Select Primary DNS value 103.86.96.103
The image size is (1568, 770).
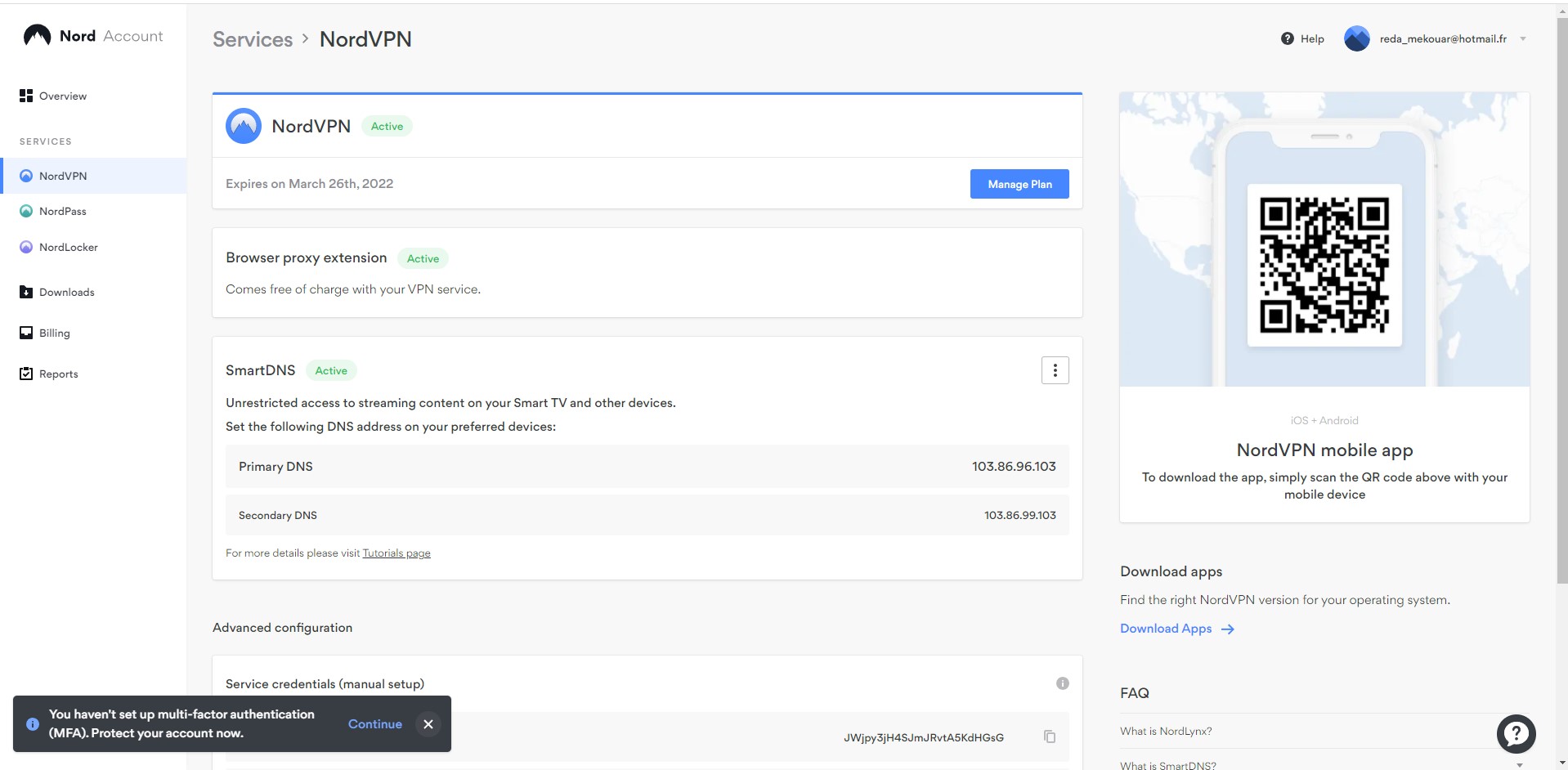click(x=1014, y=467)
